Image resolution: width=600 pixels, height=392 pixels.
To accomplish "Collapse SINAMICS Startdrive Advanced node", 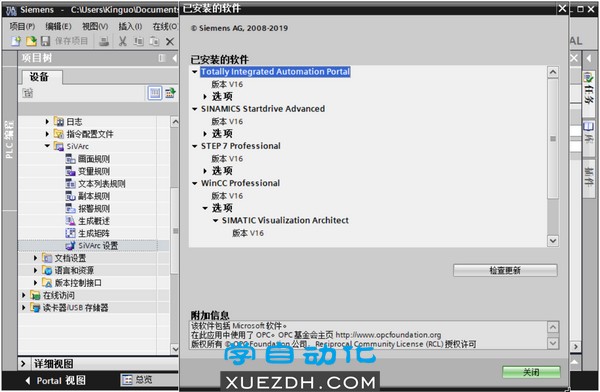I will (194, 109).
